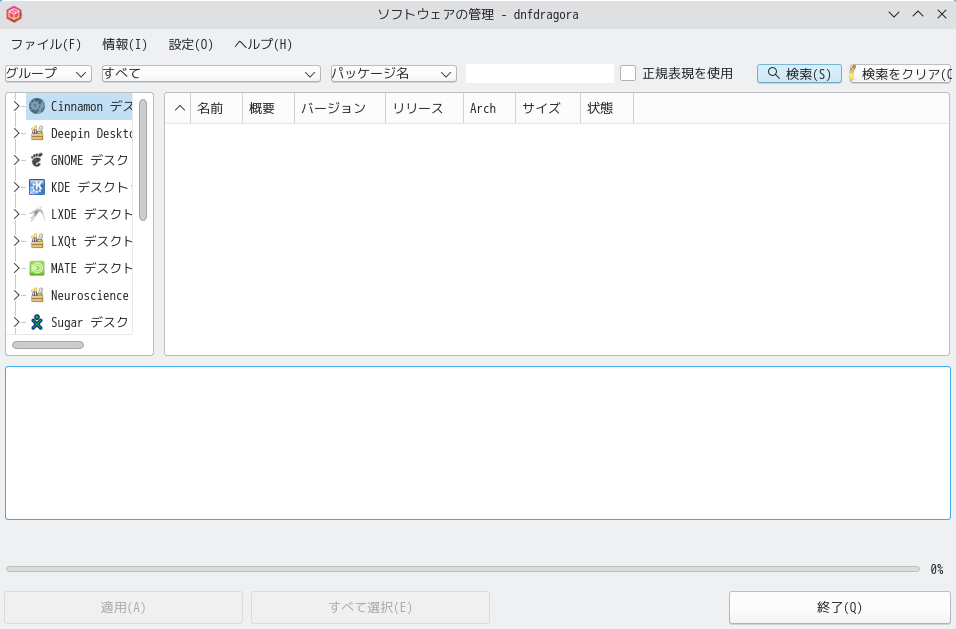Click the green MATE desktop icon
Image resolution: width=956 pixels, height=629 pixels.
click(37, 268)
